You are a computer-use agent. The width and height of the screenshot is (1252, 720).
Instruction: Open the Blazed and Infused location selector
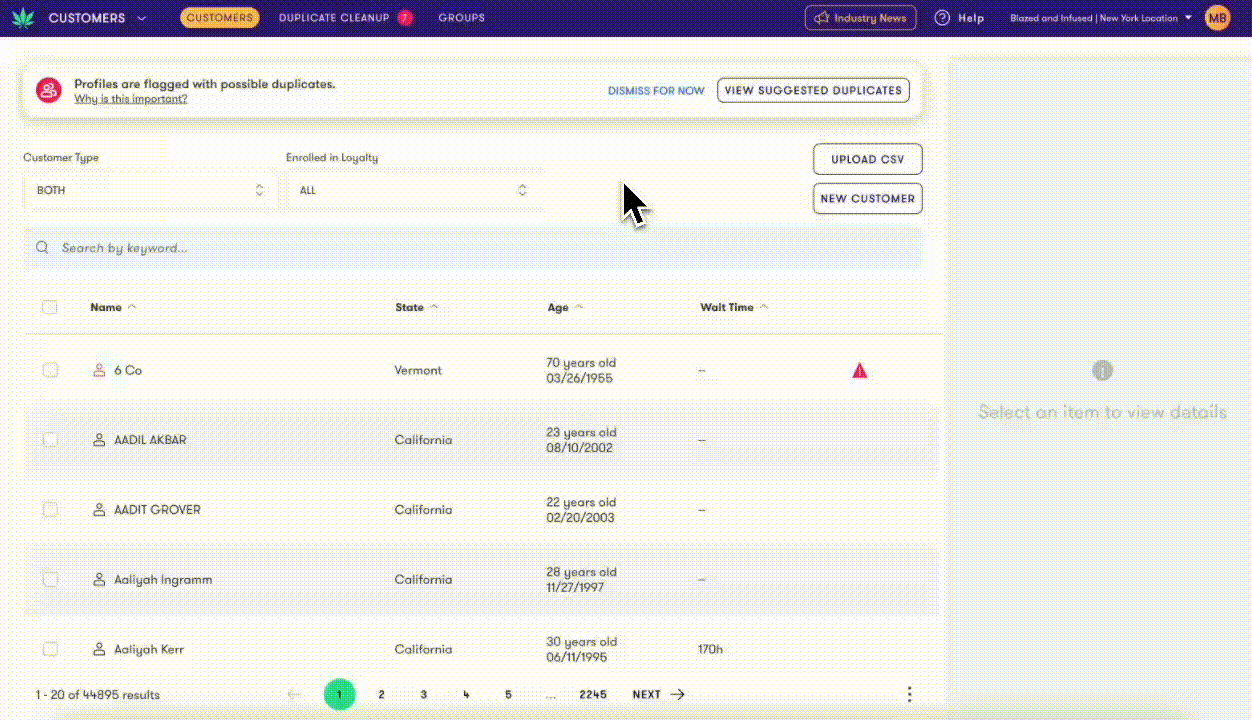coord(1100,18)
